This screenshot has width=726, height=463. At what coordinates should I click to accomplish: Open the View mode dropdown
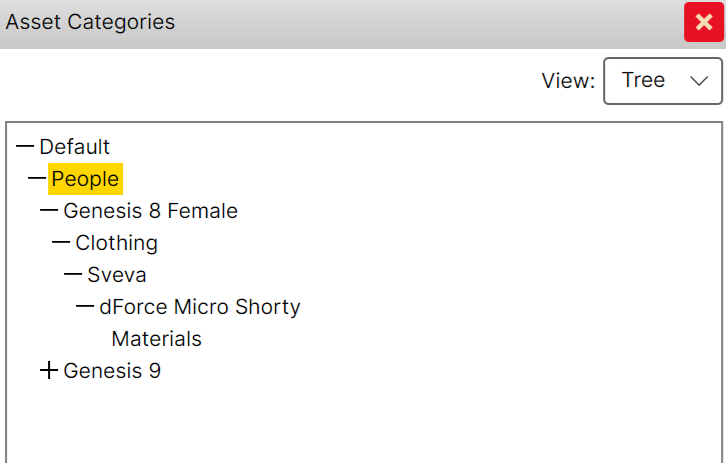663,81
